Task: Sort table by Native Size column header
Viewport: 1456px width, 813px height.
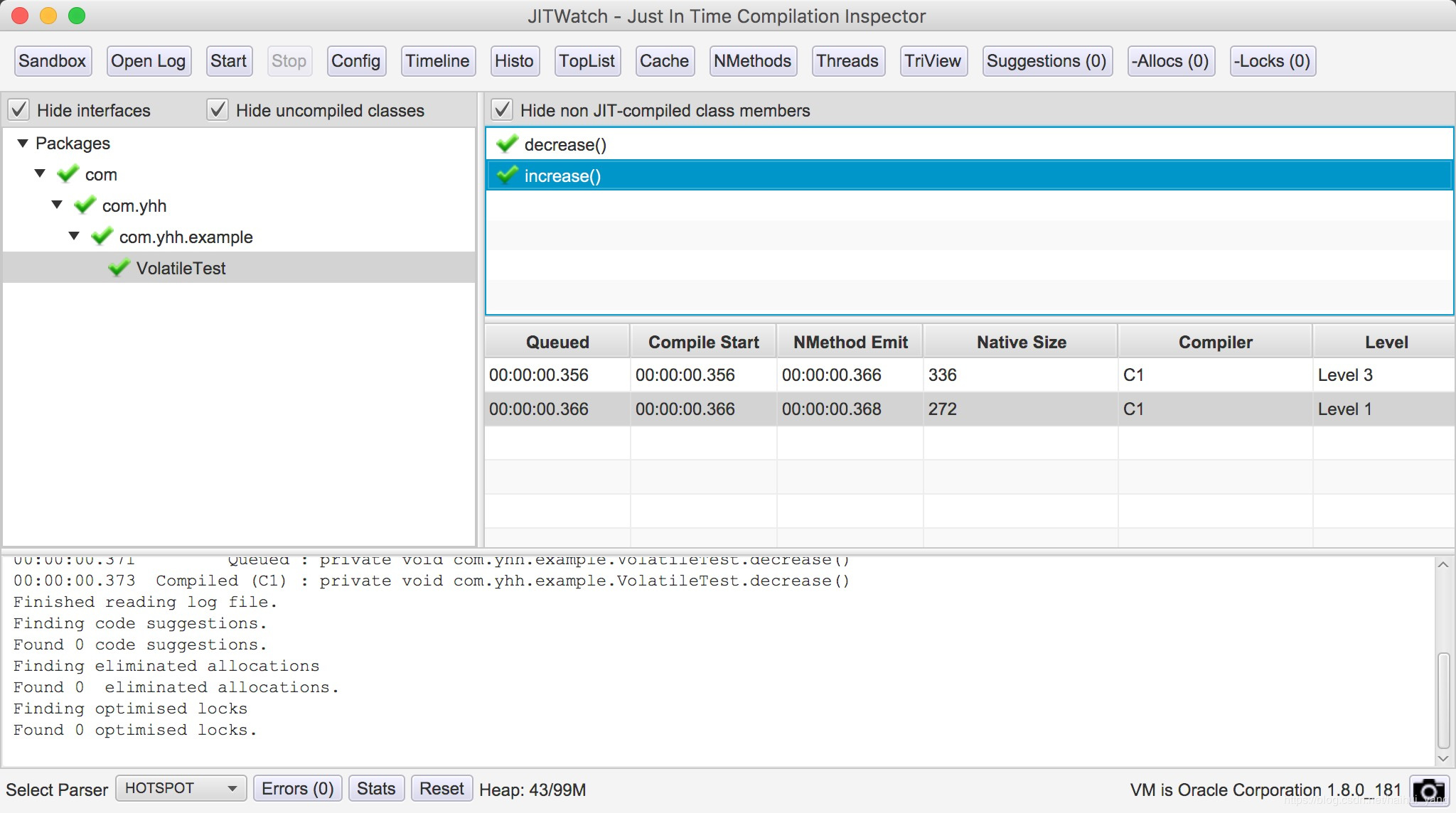Action: coord(1020,342)
